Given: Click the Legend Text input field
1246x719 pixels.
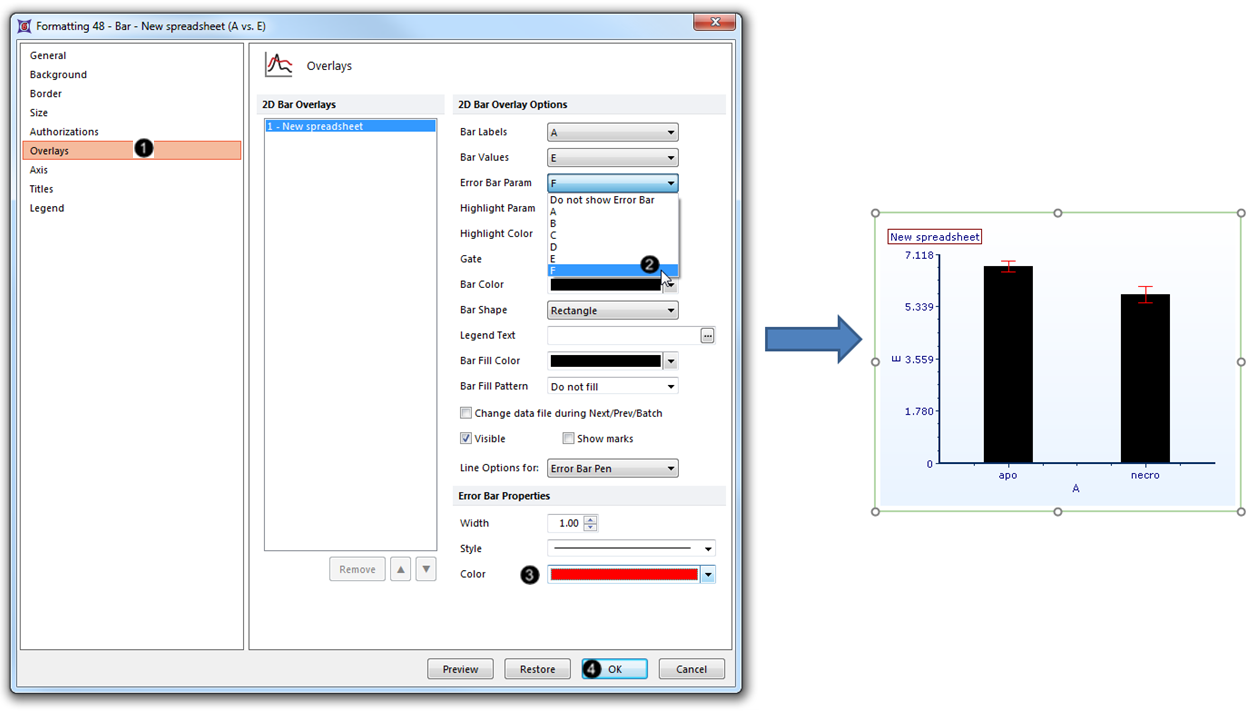Looking at the screenshot, I should pyautogui.click(x=622, y=336).
